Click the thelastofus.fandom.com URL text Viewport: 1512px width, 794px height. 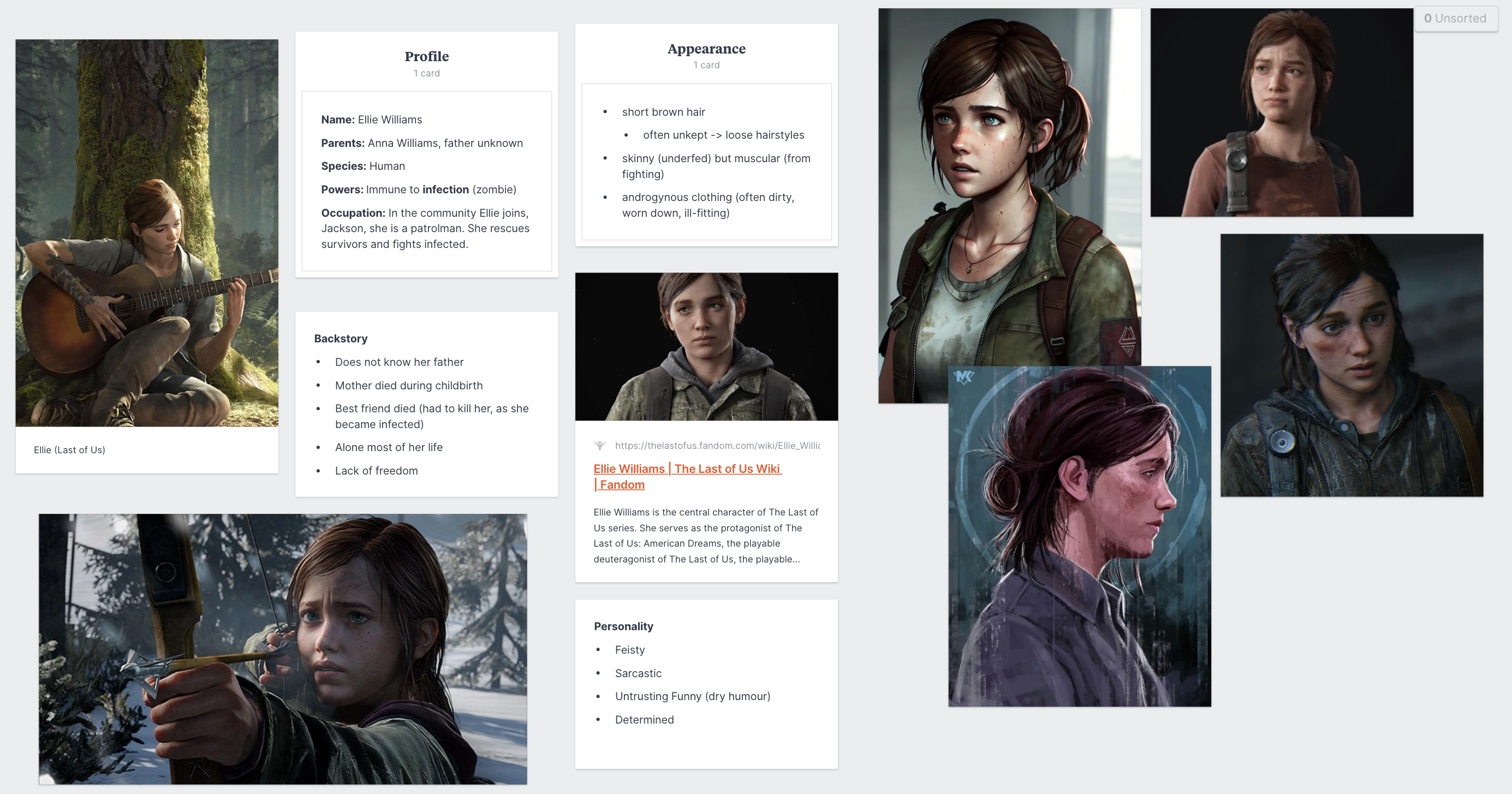click(x=717, y=445)
